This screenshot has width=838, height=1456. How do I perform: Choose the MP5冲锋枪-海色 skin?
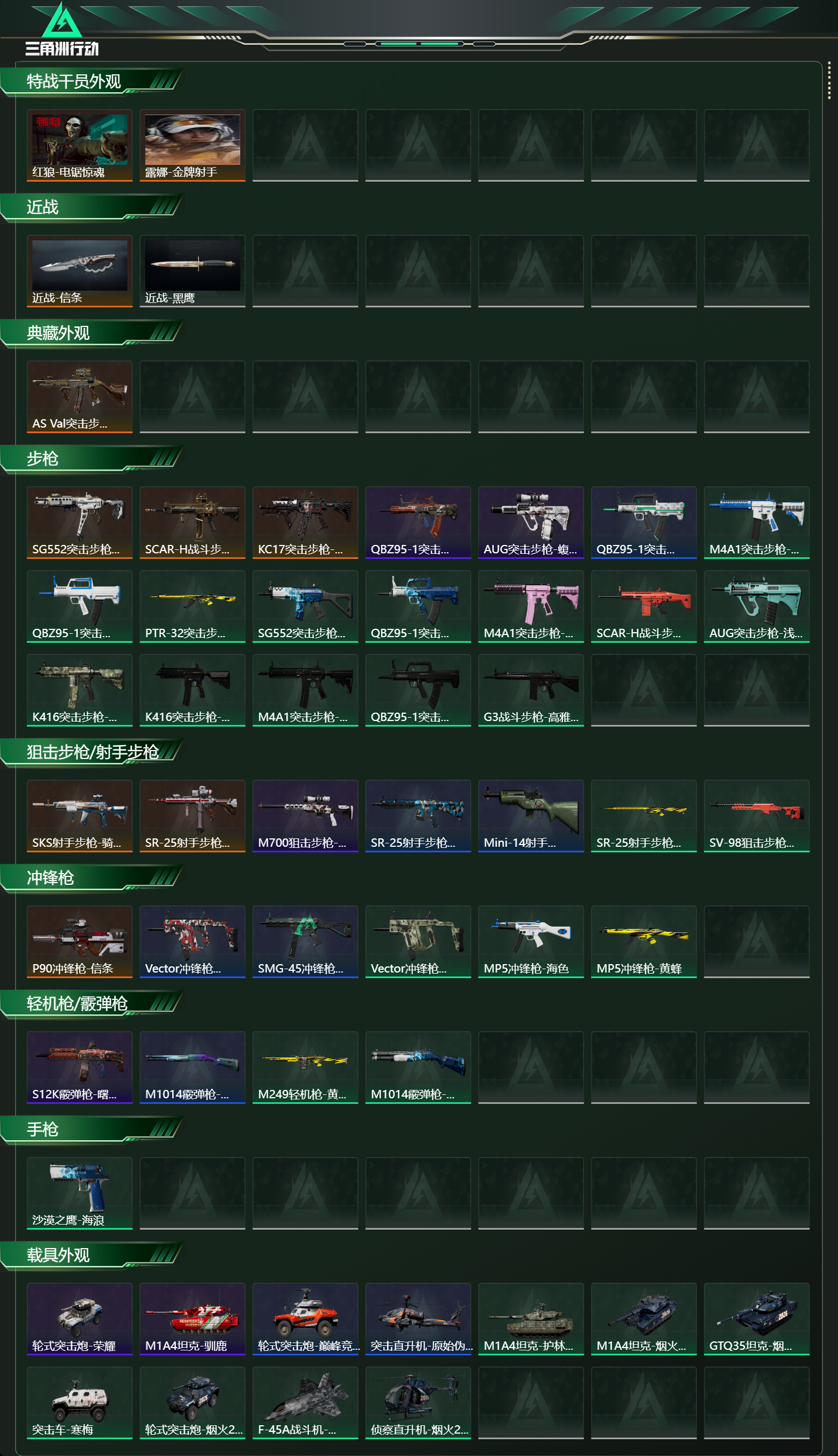click(531, 941)
